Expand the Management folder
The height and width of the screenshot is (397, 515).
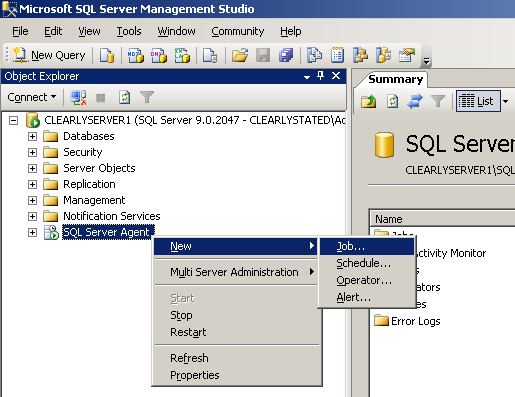(x=32, y=200)
